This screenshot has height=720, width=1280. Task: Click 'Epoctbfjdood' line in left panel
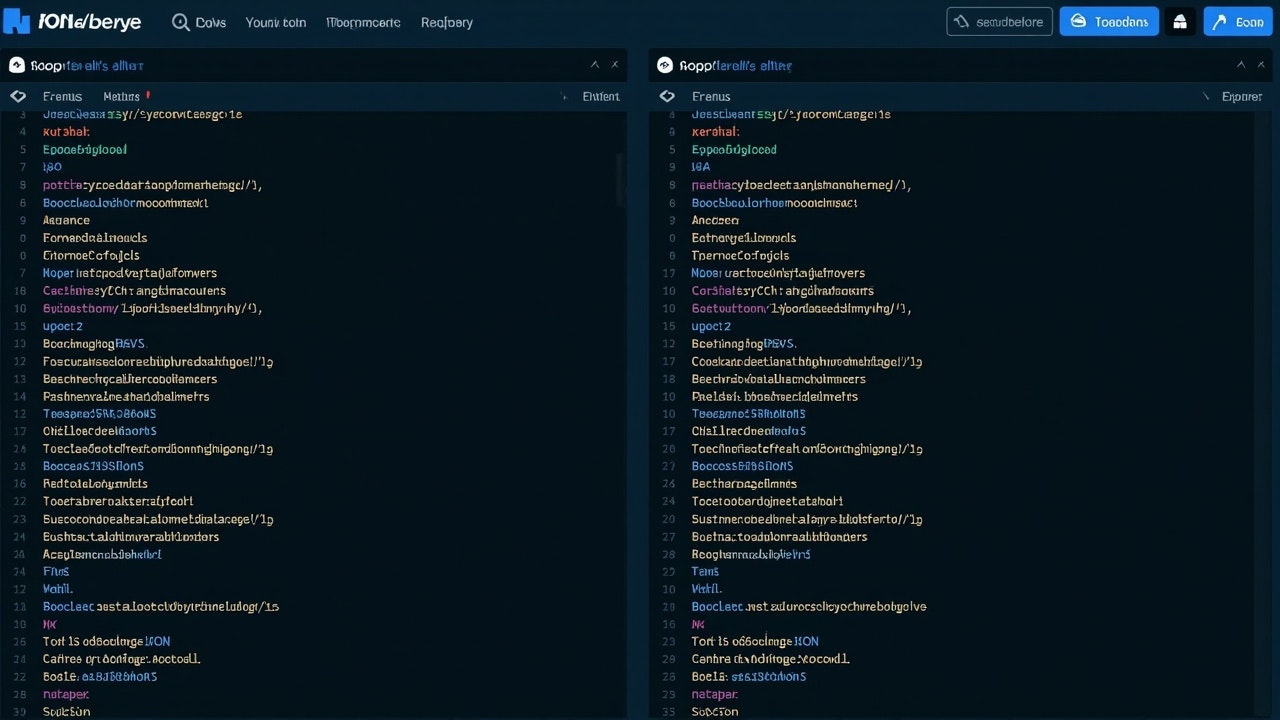pos(85,150)
